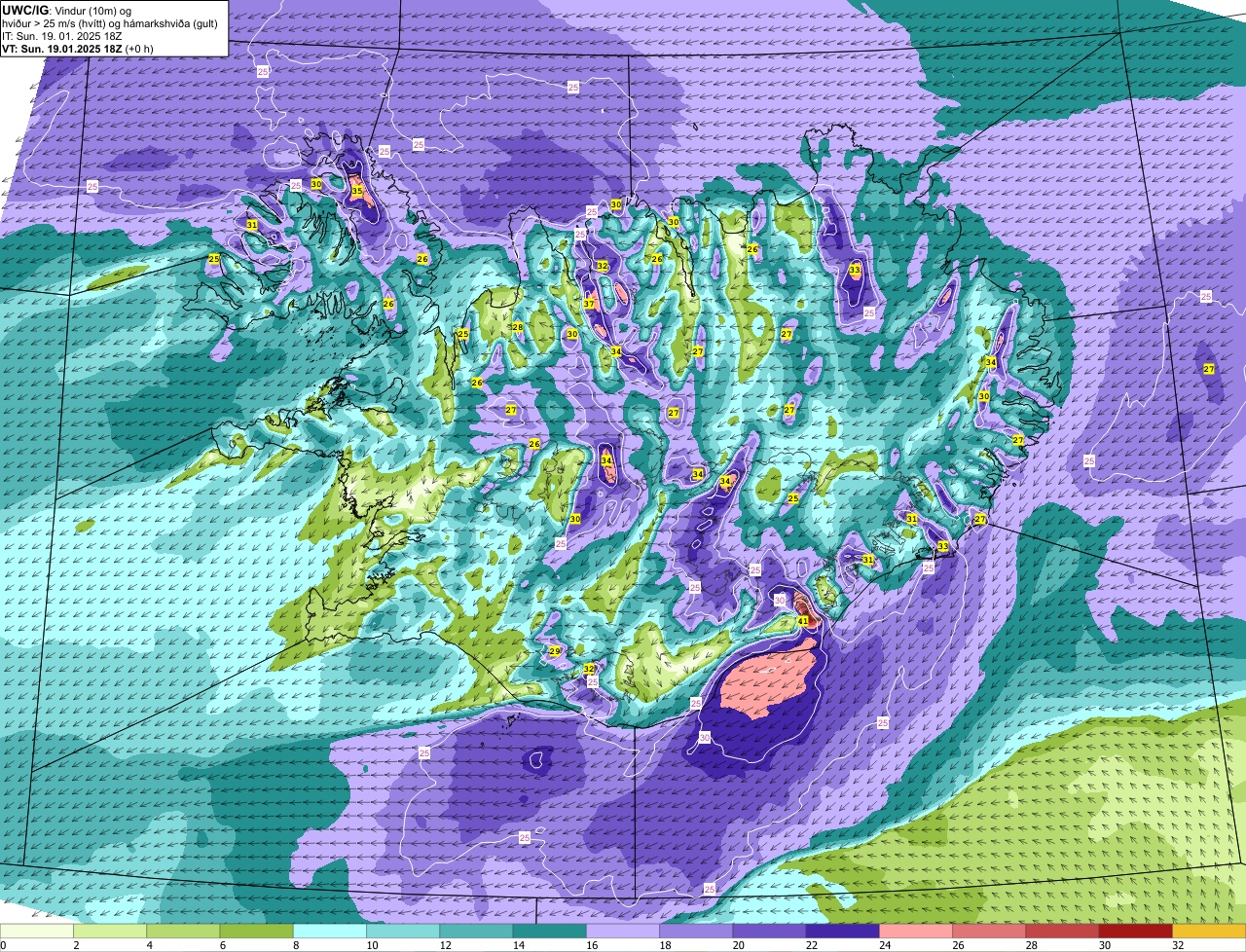Click the bold 'VT: Sun. 19.01.2025 18Z' line
Viewport: 1246px width, 952px height.
pos(62,48)
